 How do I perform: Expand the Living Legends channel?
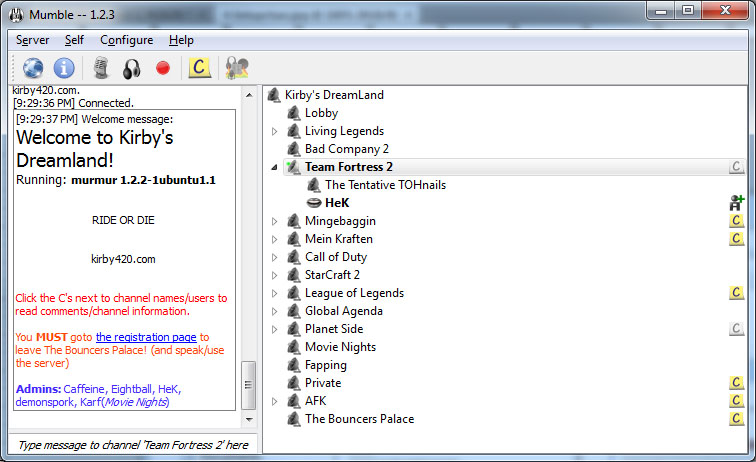click(x=274, y=131)
